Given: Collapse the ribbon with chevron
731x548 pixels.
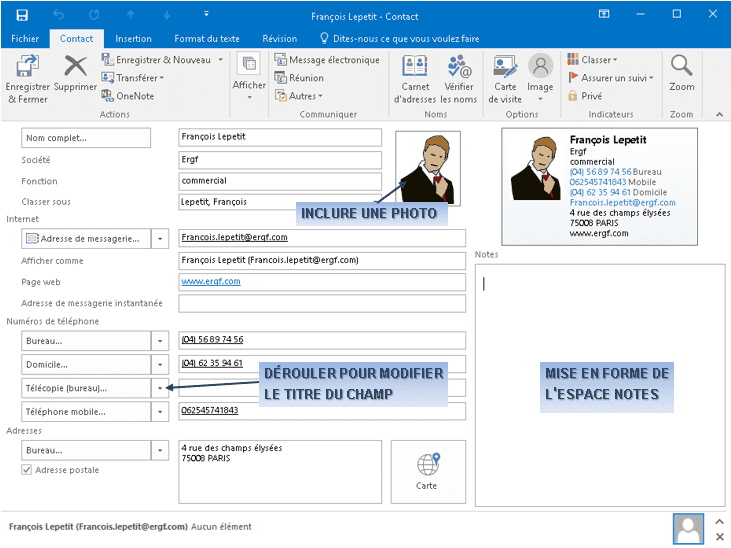Looking at the screenshot, I should [719, 114].
